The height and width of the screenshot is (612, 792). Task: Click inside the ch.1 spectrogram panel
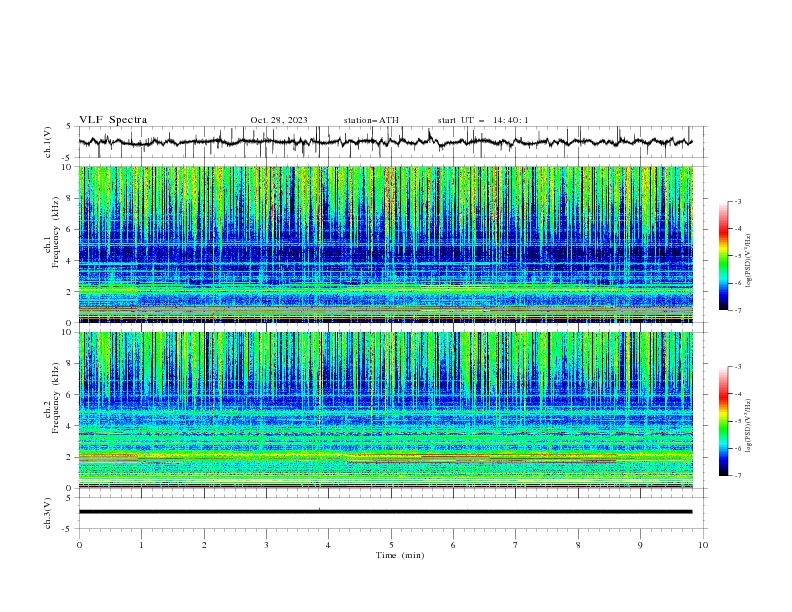pyautogui.click(x=386, y=244)
